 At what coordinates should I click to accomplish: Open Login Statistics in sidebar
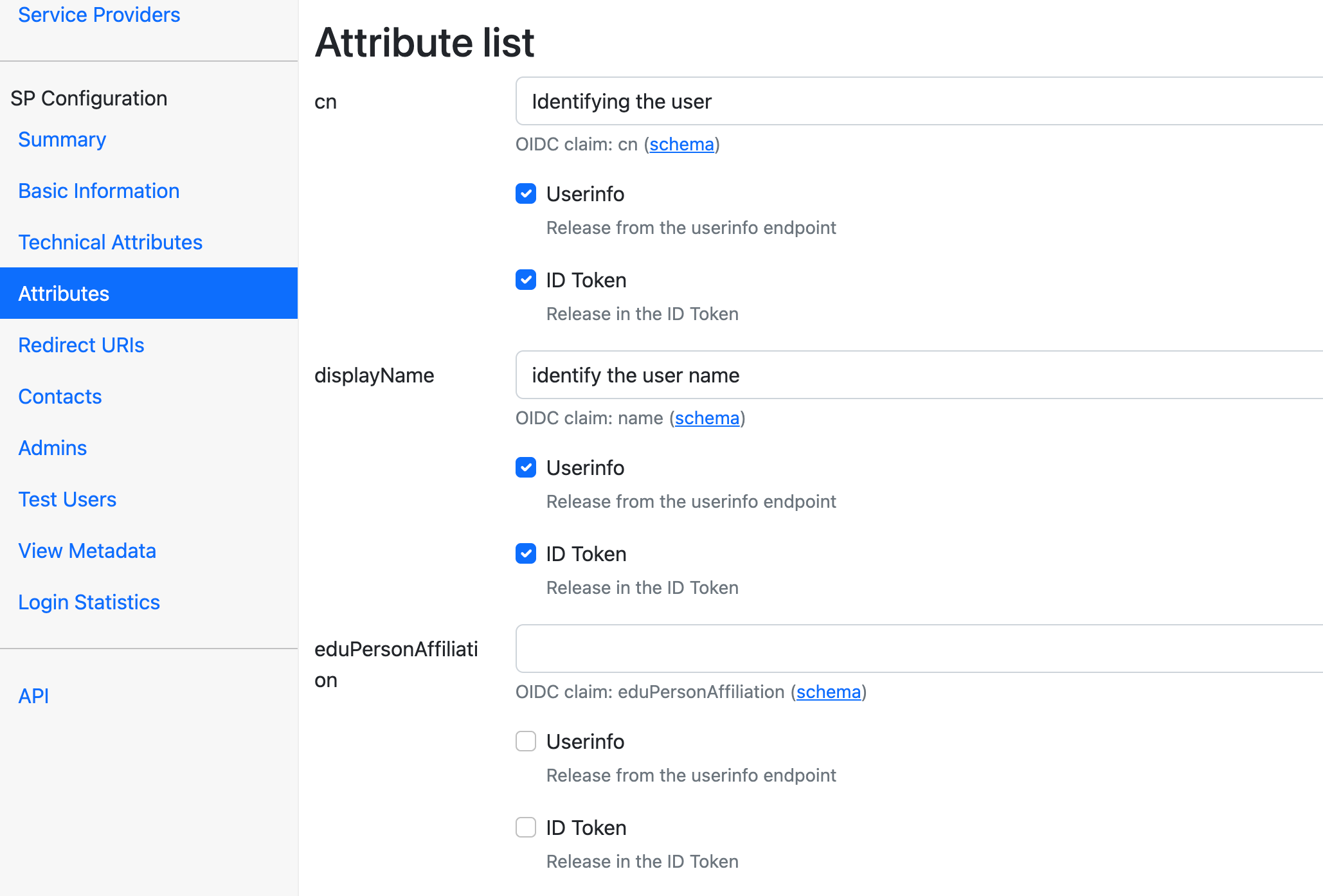click(89, 602)
